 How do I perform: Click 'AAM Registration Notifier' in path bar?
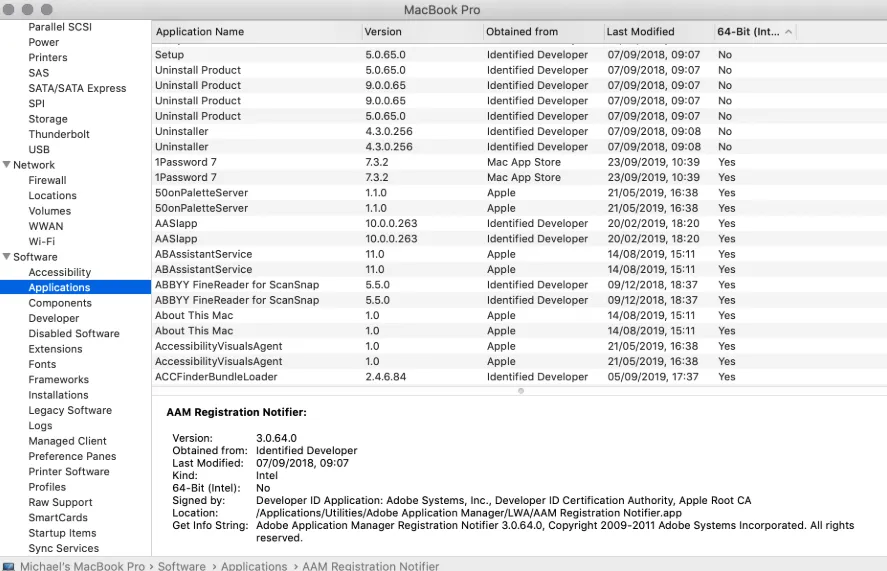371,566
